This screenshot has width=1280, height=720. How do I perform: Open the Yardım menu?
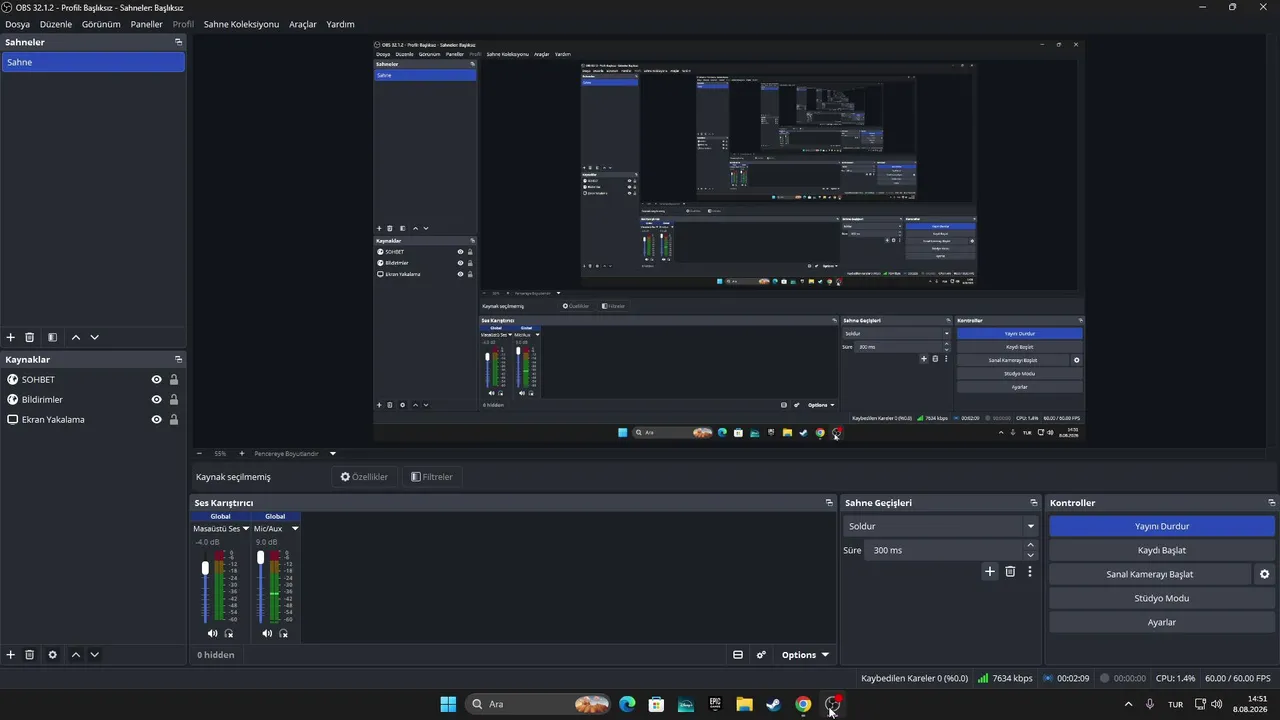tap(340, 24)
